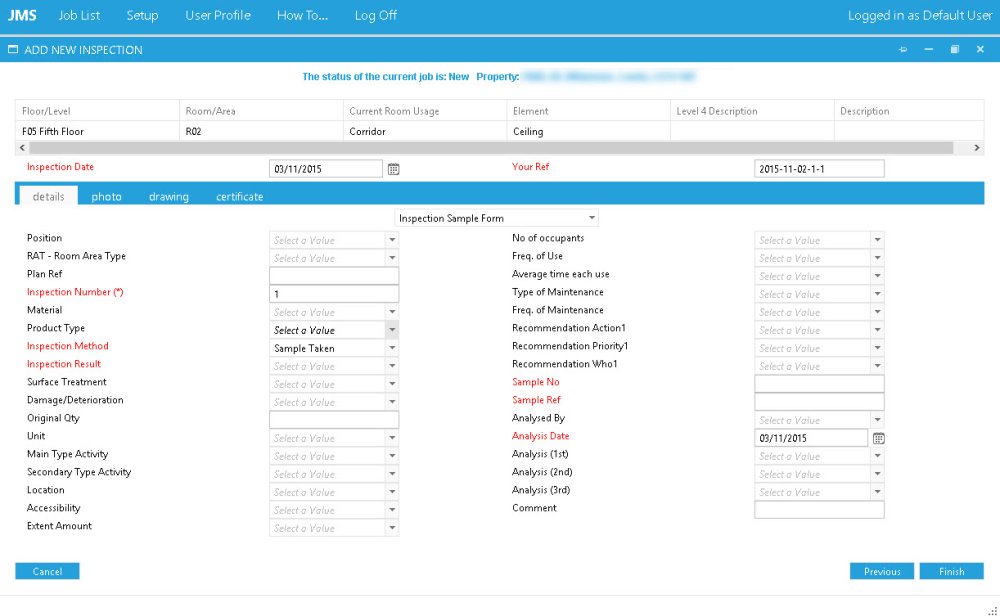Grab the window resize grip in corner
Viewport: 1000px width, 616px height.
pos(992,610)
